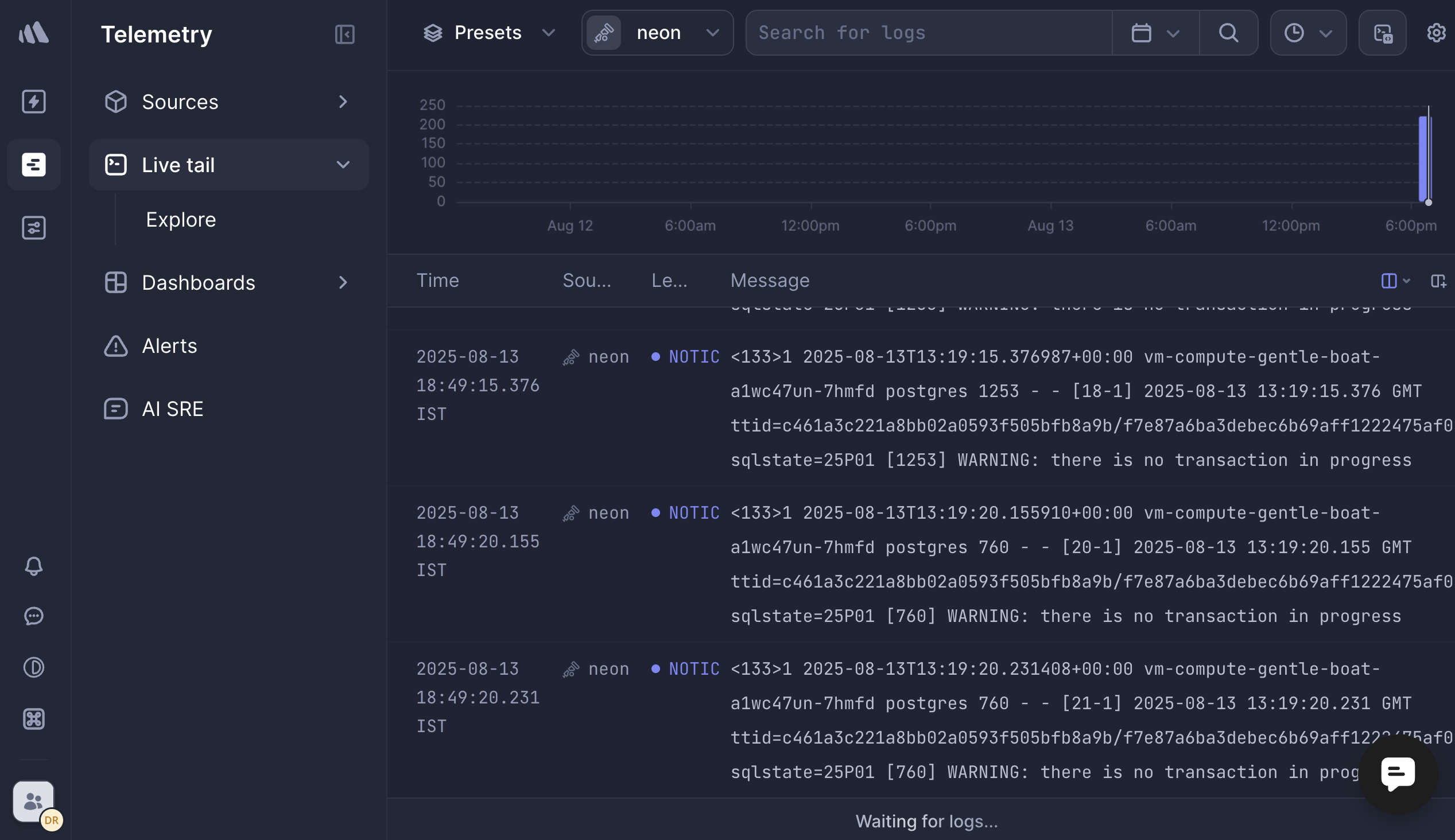
Task: Click the metrics settings icon below the logs icon
Action: click(33, 227)
